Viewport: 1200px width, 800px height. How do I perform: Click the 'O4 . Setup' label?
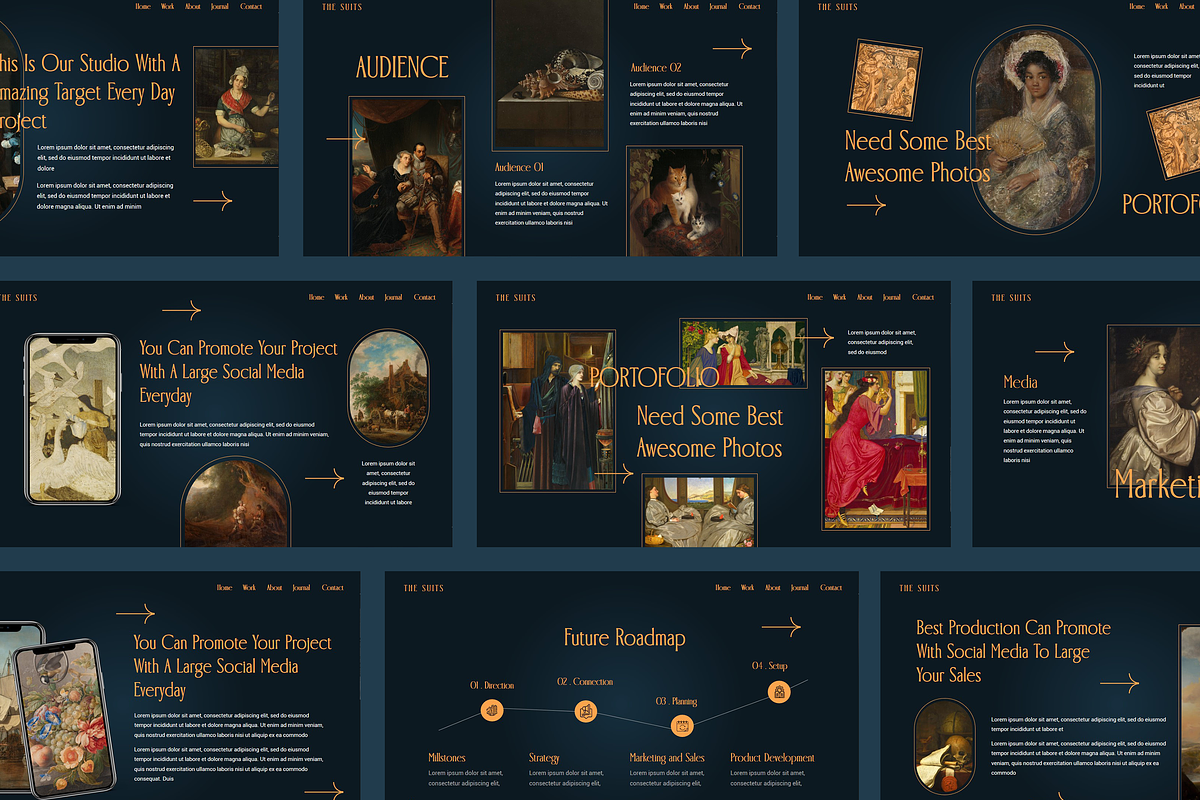pyautogui.click(x=770, y=665)
